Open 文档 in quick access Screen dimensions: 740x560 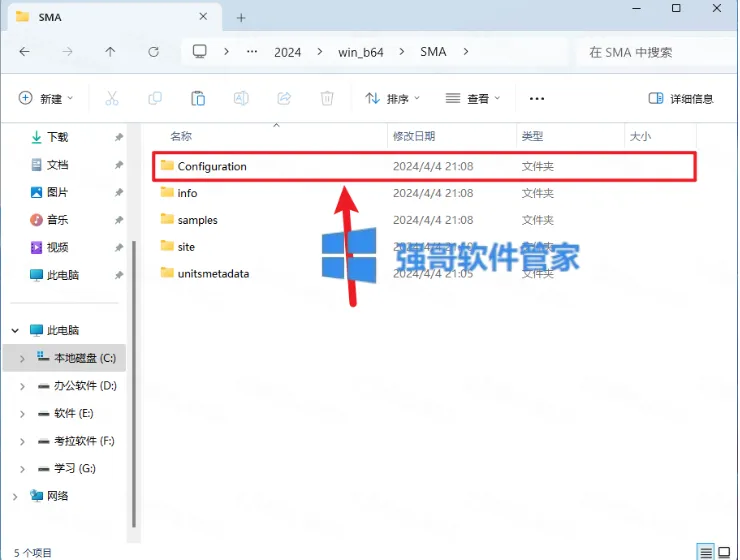click(x=50, y=165)
